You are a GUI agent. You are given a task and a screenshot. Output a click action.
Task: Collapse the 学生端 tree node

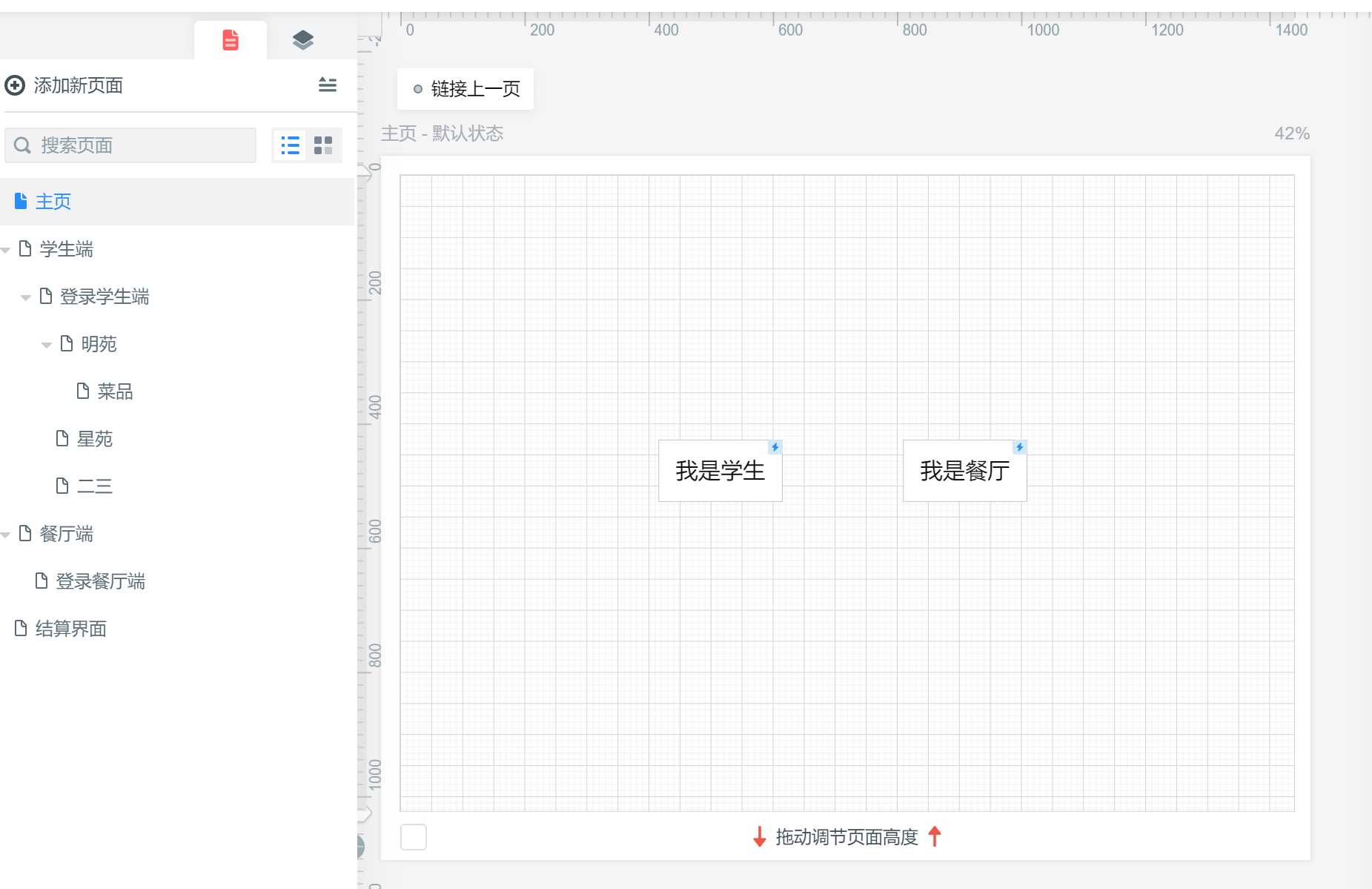point(6,250)
